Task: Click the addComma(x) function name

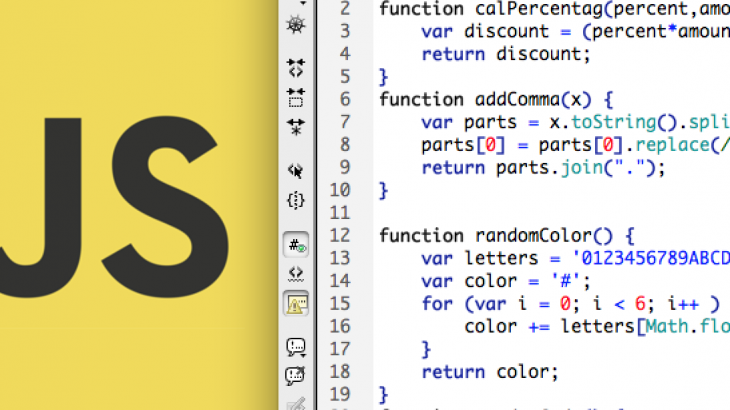Action: [533, 100]
